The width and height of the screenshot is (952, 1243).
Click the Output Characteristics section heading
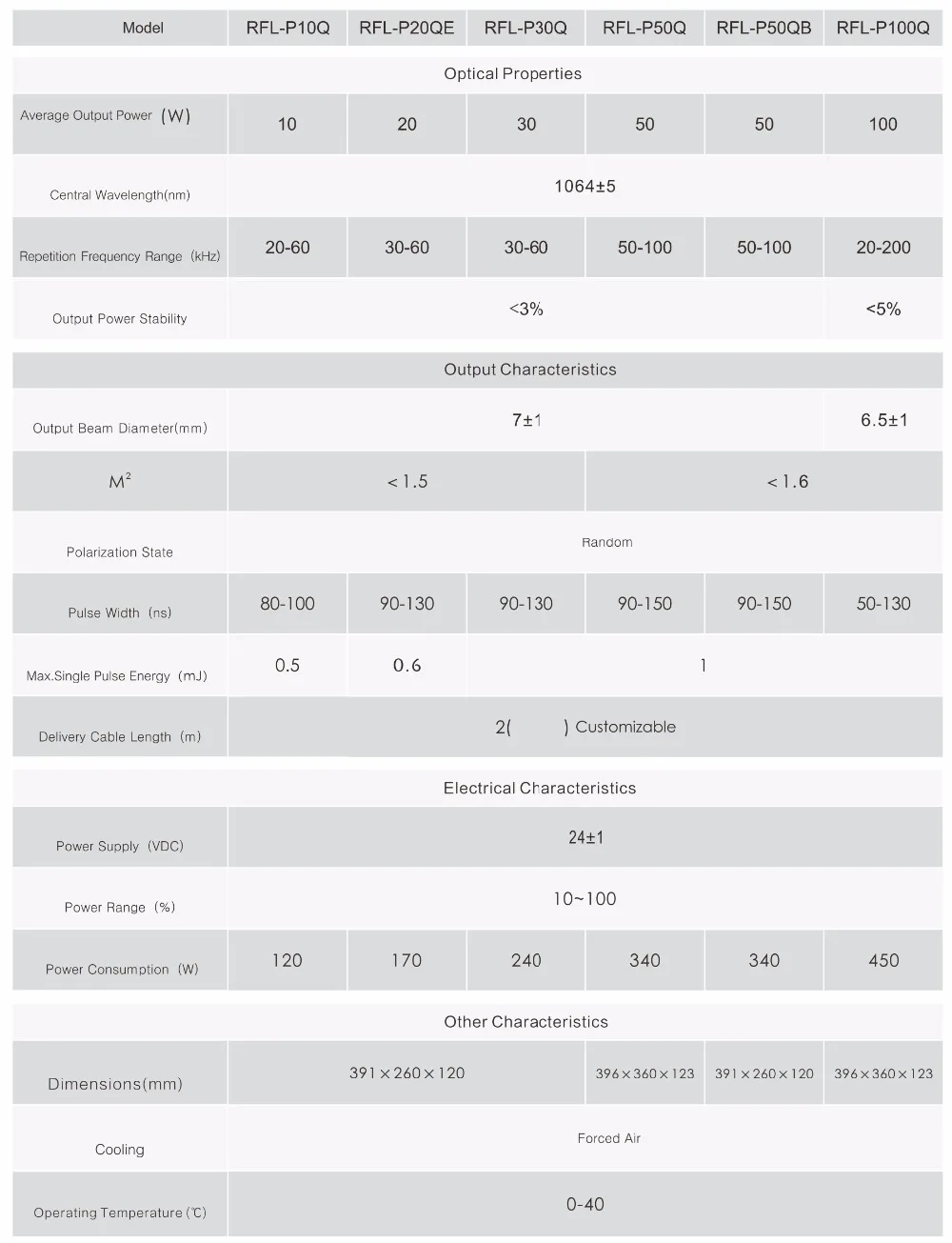pyautogui.click(x=530, y=370)
